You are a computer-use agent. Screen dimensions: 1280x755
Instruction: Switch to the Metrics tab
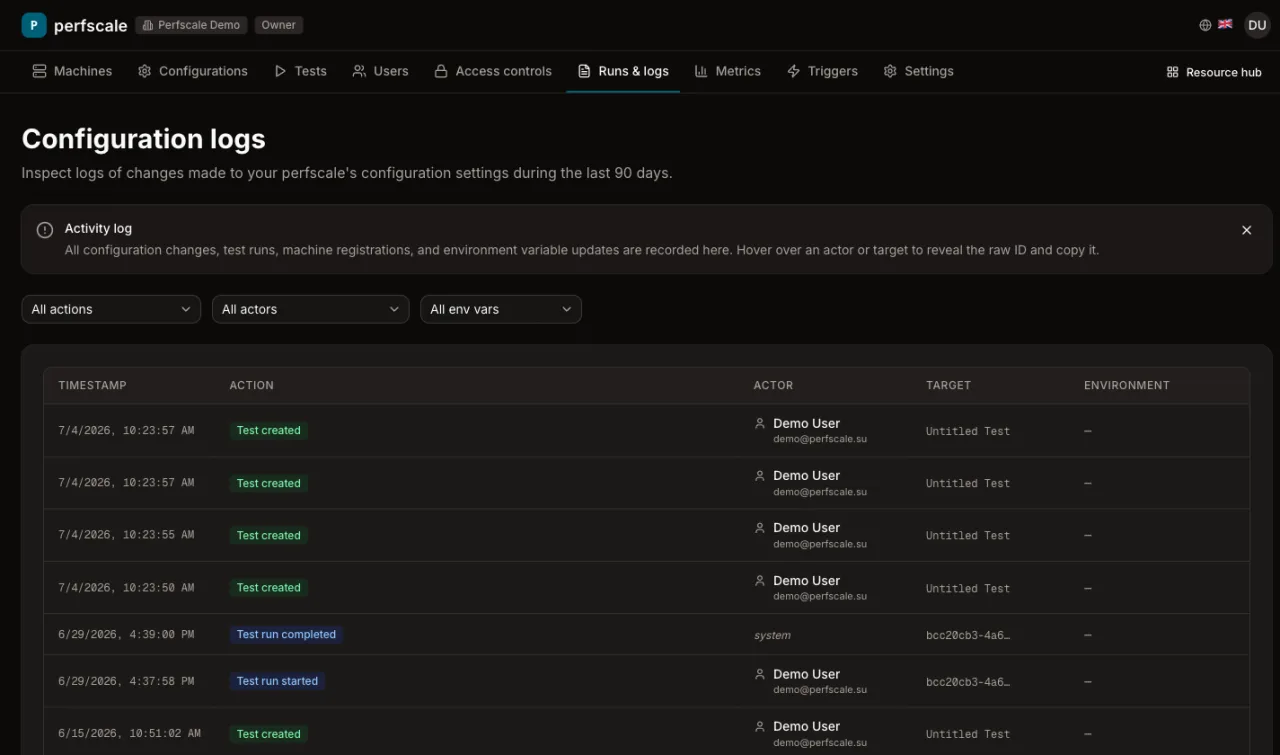tap(728, 71)
